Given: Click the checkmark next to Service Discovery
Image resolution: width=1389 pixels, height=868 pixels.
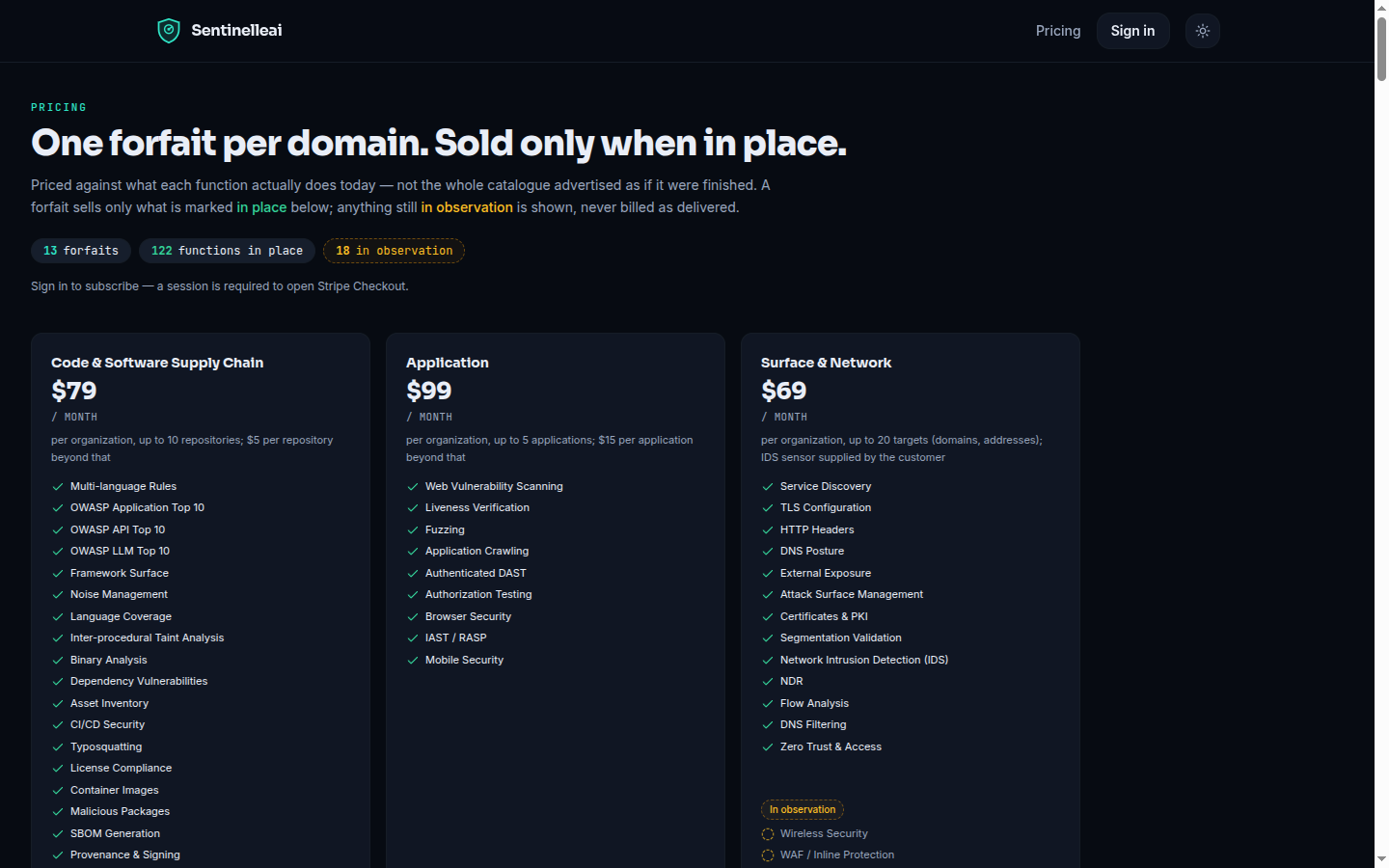Looking at the screenshot, I should (768, 487).
